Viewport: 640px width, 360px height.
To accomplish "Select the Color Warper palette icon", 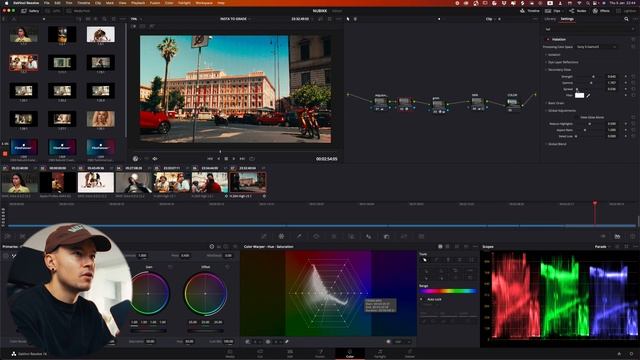I will pyautogui.click(x=281, y=236).
